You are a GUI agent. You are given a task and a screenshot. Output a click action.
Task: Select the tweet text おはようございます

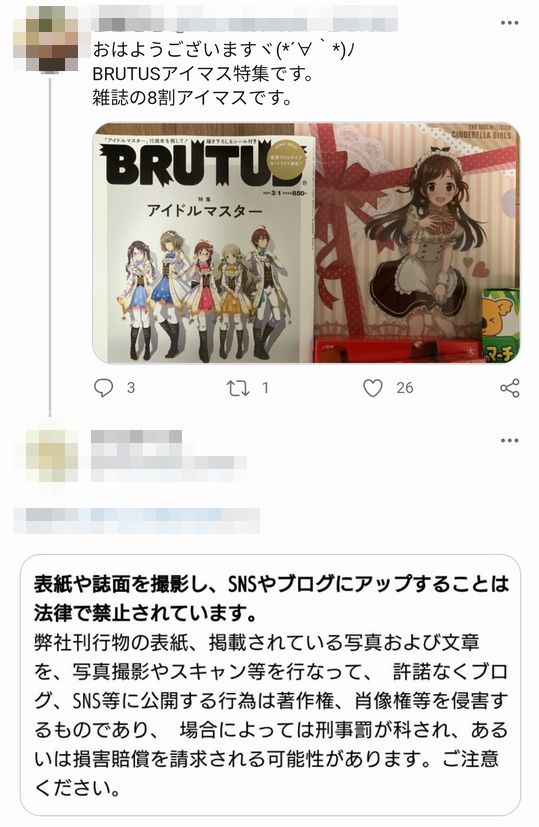181,50
